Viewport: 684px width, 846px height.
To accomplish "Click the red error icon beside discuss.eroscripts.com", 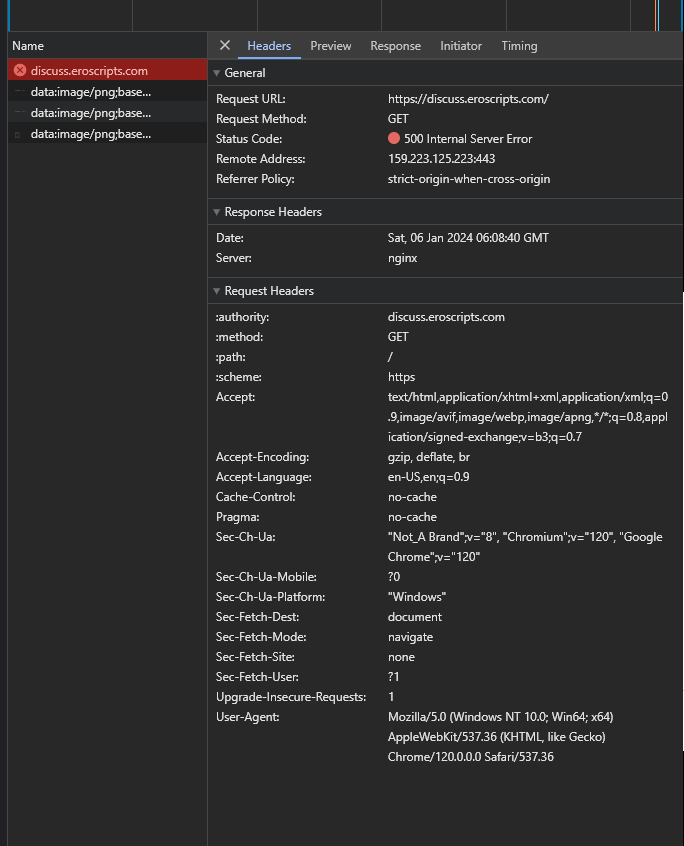I will 20,70.
